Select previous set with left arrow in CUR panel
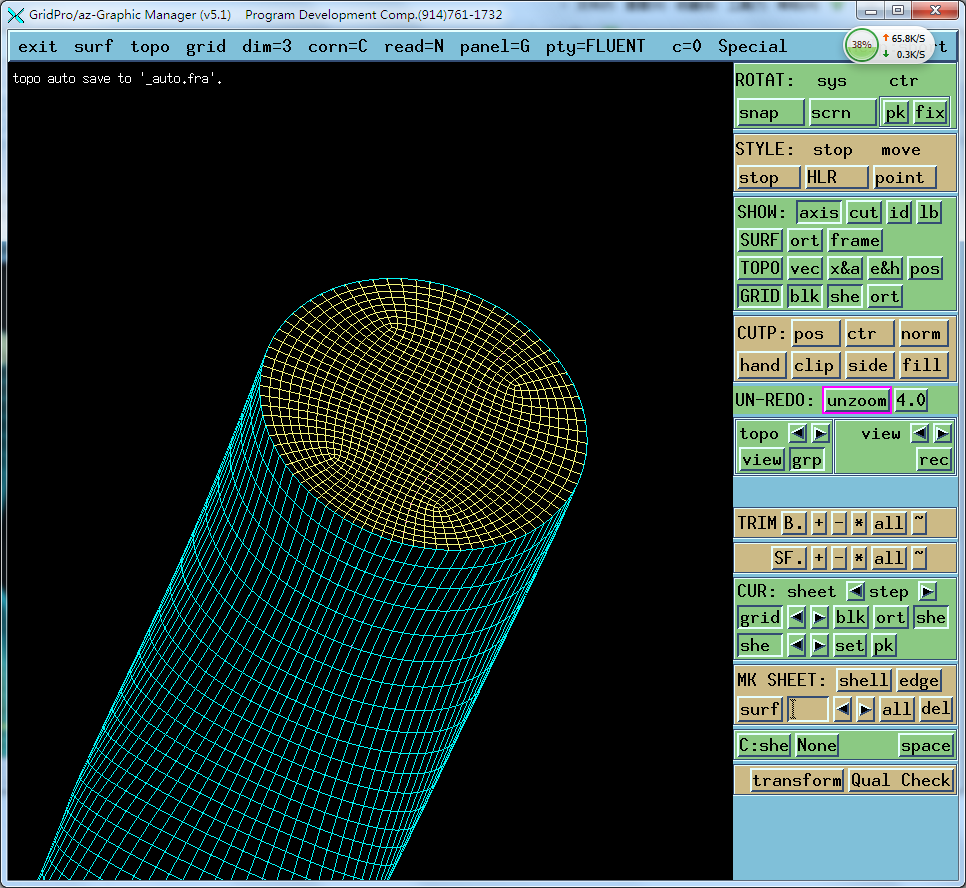 (796, 645)
